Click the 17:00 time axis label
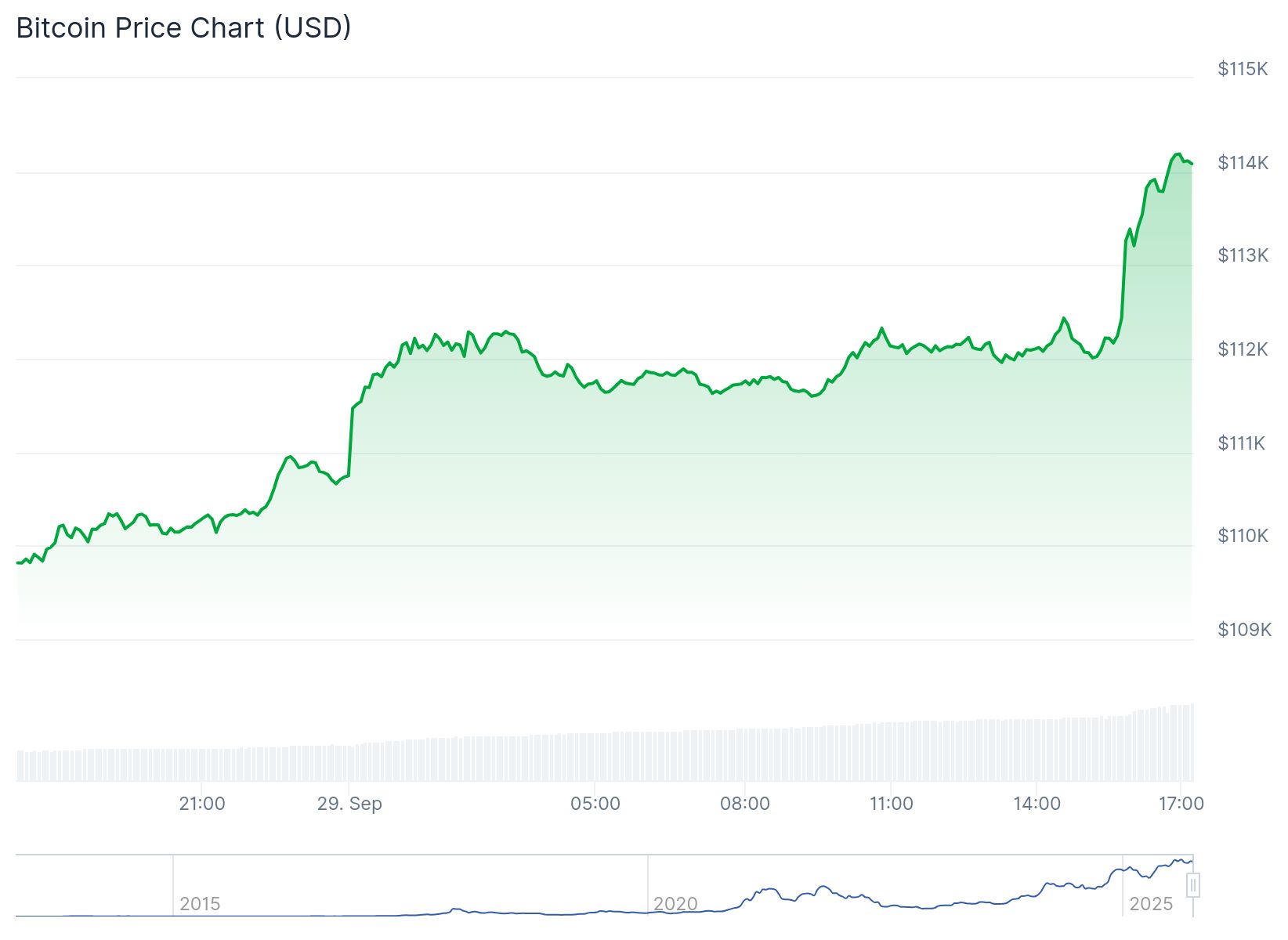Screen dimensions: 1288x940 pyautogui.click(x=1181, y=804)
